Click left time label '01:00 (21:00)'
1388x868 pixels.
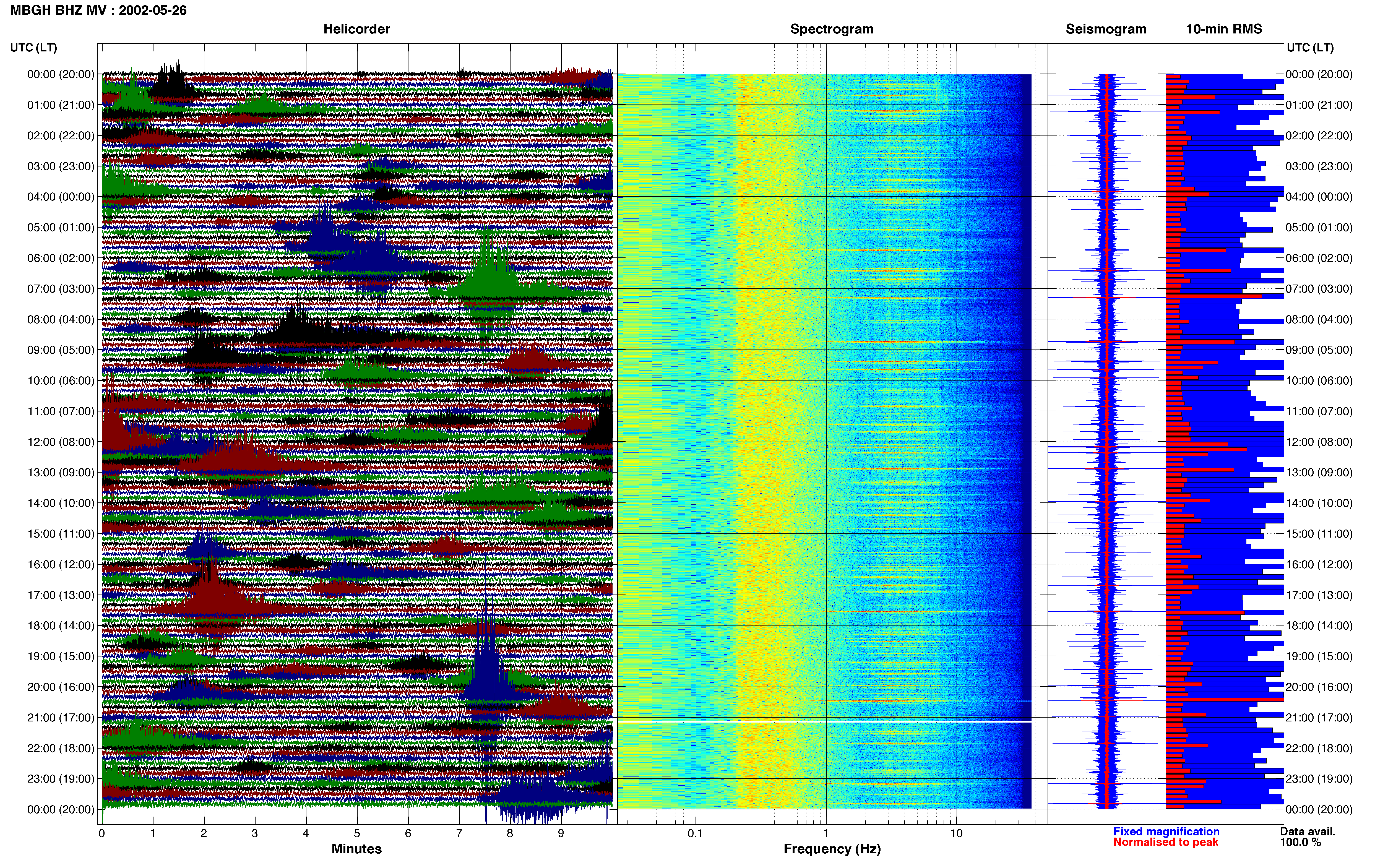(x=61, y=105)
